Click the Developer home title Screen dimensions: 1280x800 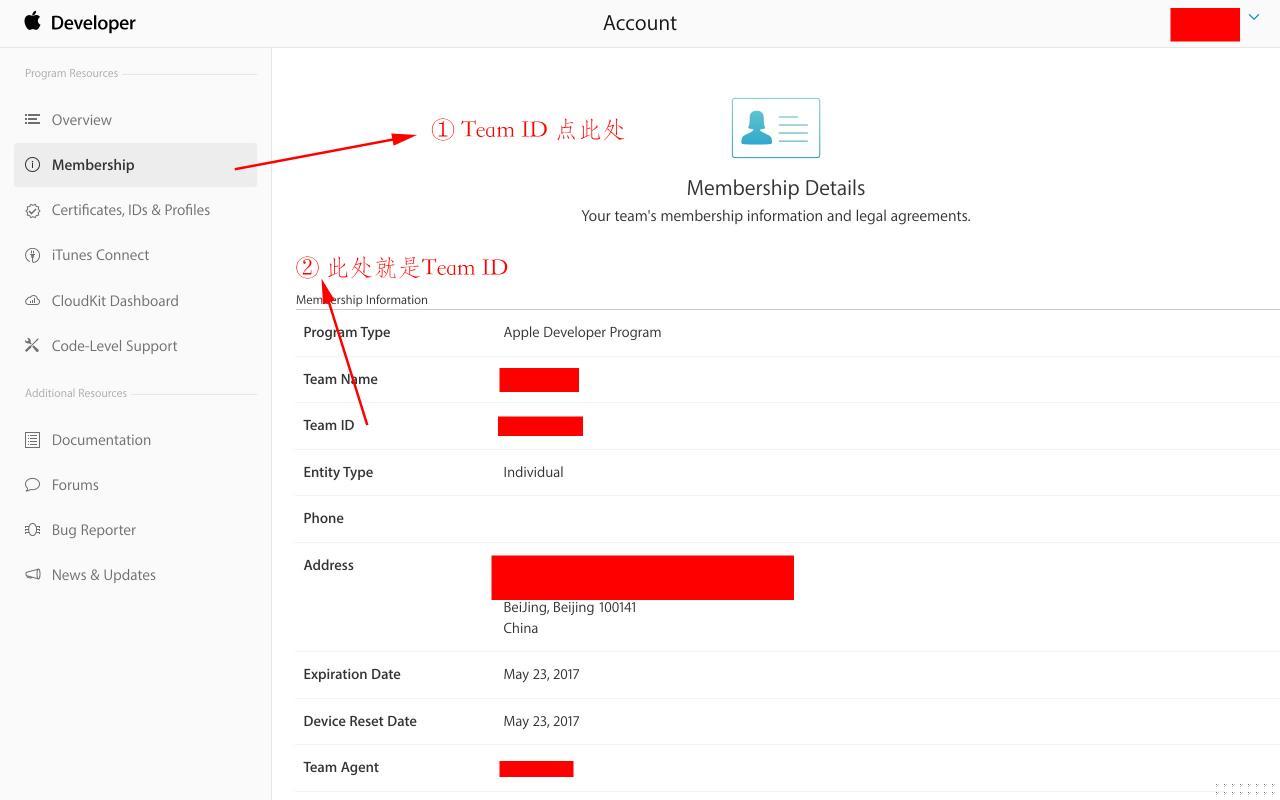(93, 23)
